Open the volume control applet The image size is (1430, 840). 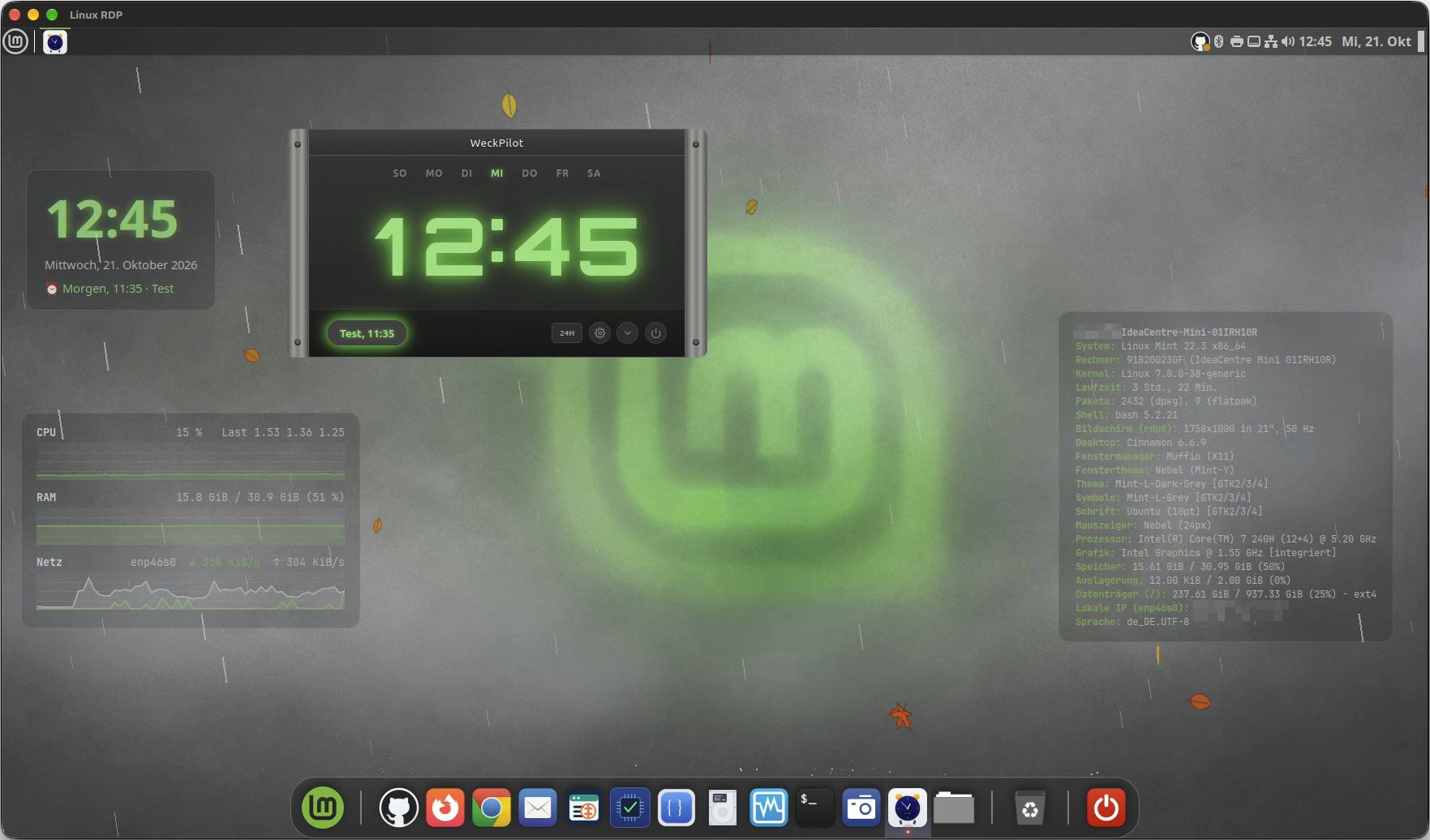tap(1288, 41)
